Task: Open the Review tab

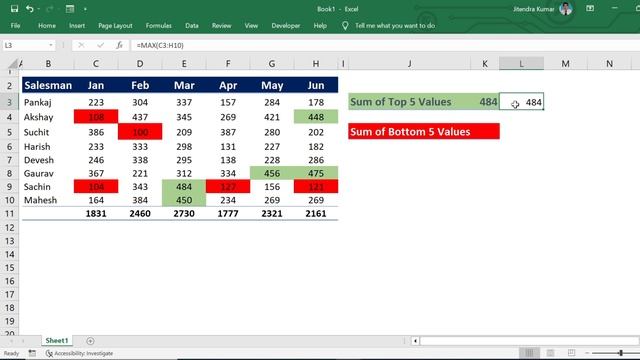Action: (221, 25)
